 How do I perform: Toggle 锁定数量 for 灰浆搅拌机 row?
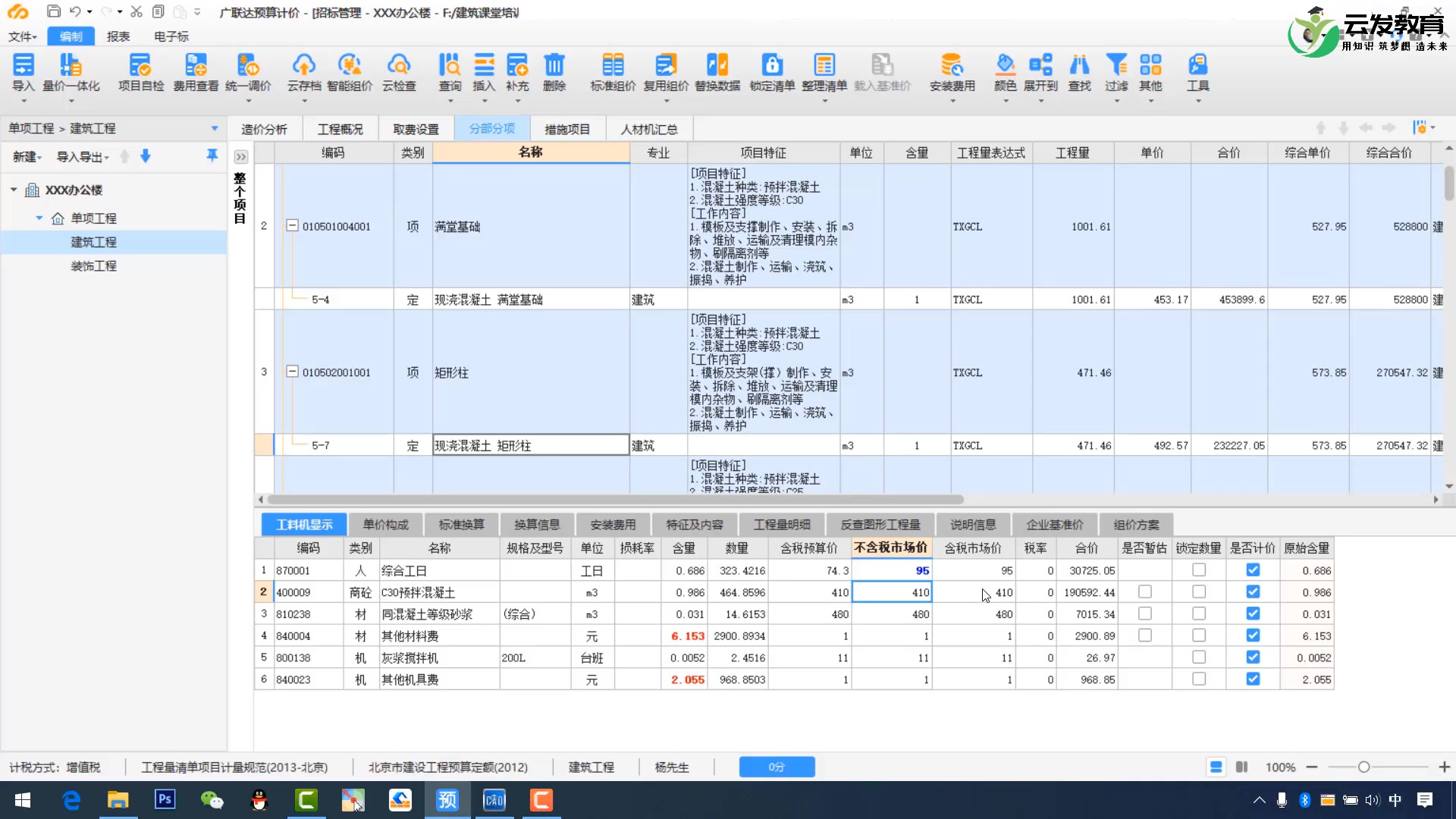[x=1199, y=657]
